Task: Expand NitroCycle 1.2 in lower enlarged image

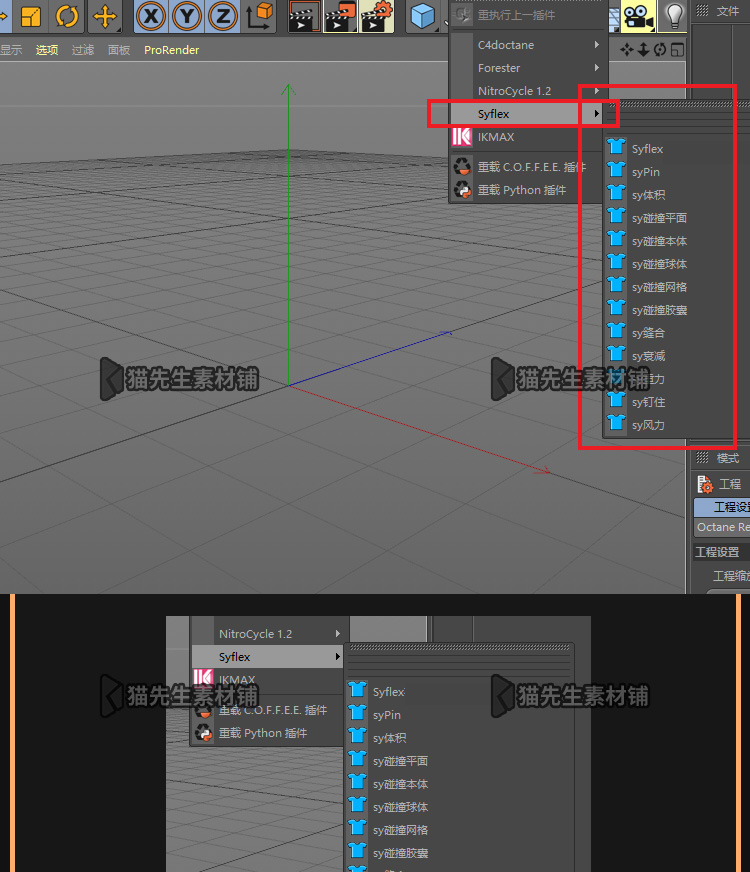Action: point(267,634)
